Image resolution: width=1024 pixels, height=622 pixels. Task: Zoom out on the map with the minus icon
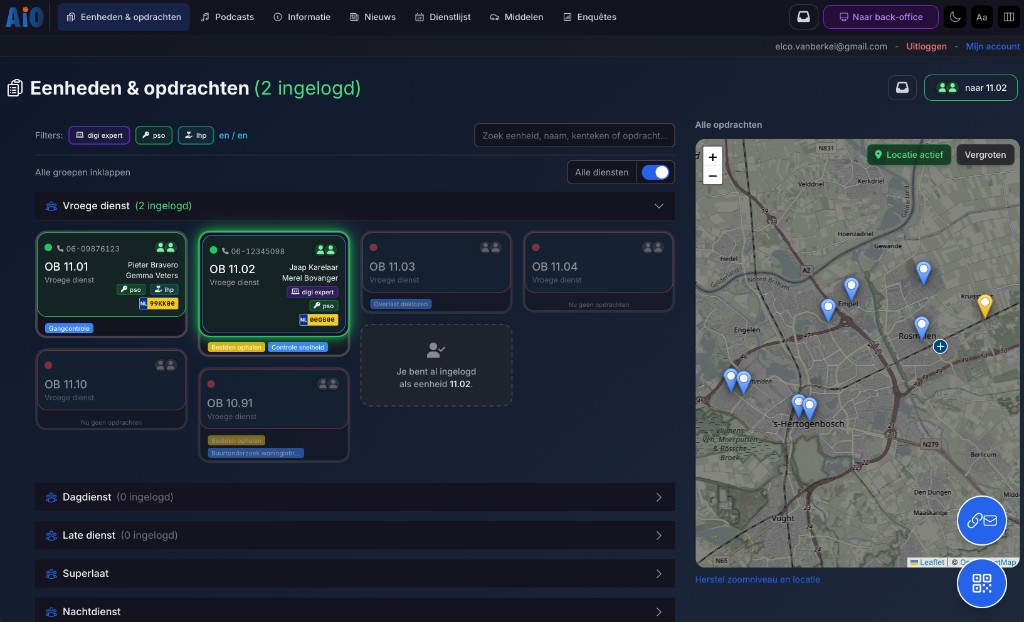[712, 175]
